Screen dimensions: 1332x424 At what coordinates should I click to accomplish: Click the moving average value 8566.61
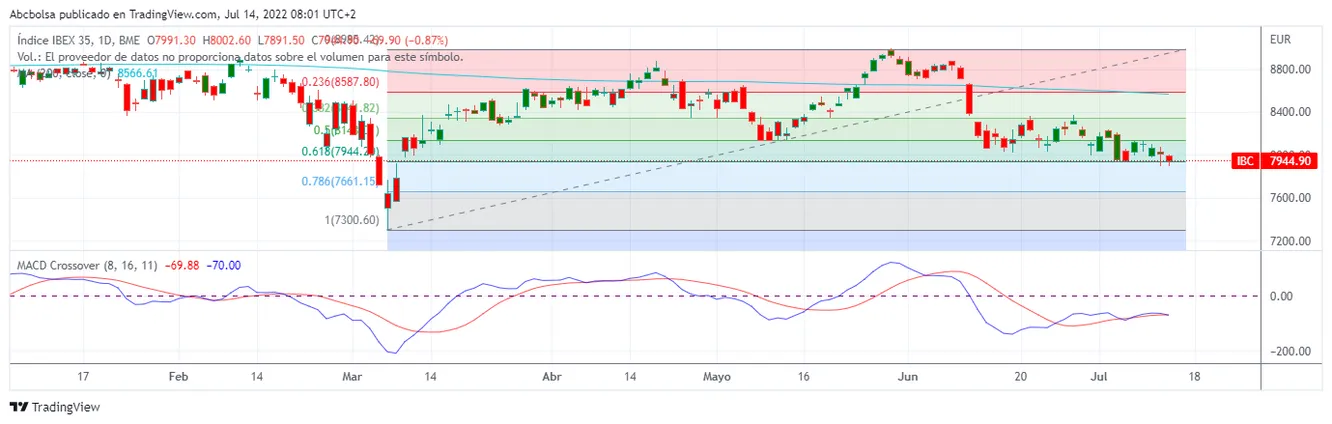pos(138,74)
